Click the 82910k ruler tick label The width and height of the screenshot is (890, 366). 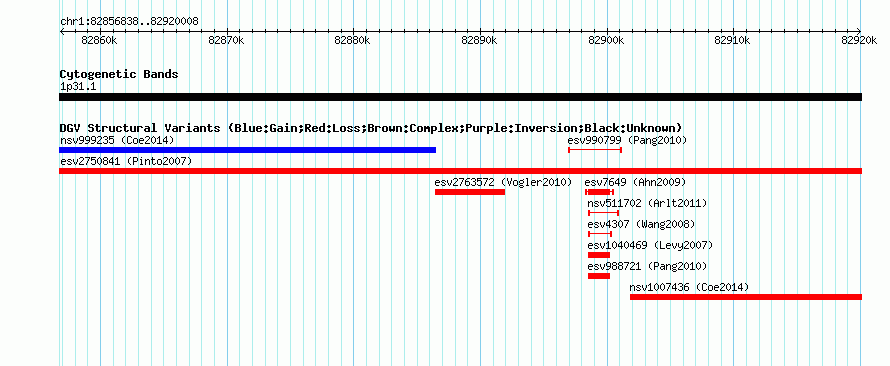[733, 40]
